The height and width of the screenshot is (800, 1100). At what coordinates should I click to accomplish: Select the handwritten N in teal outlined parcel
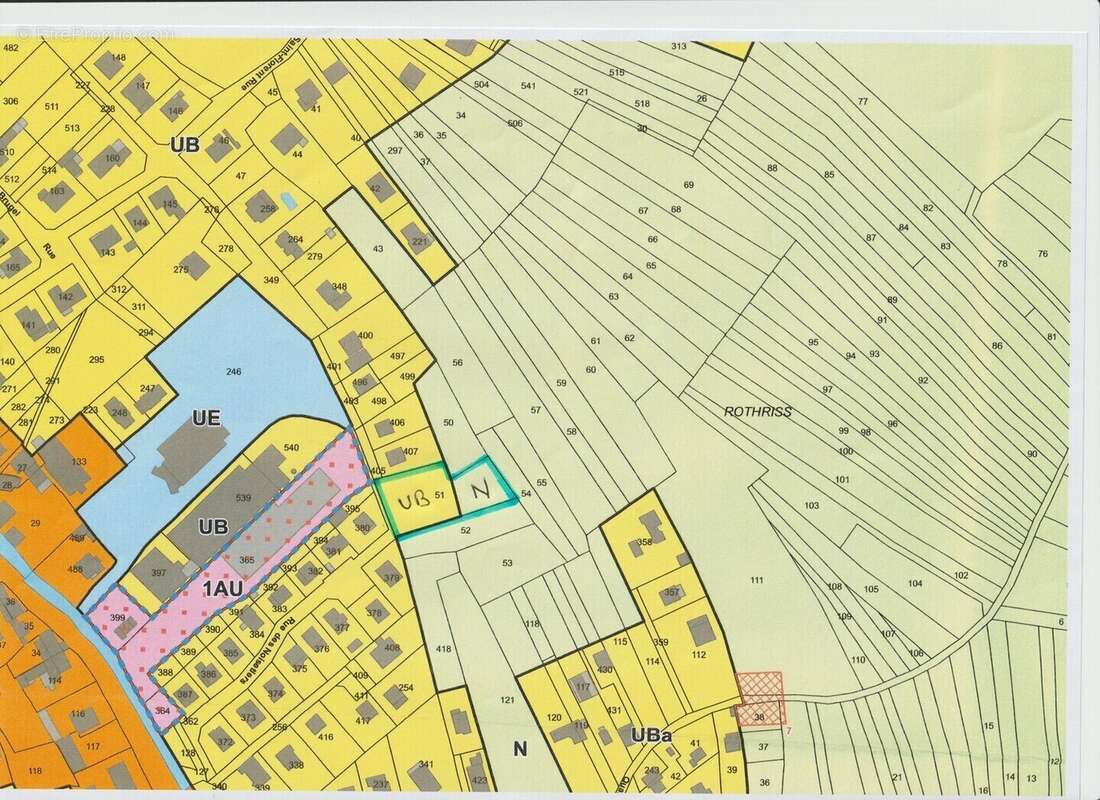(x=479, y=489)
